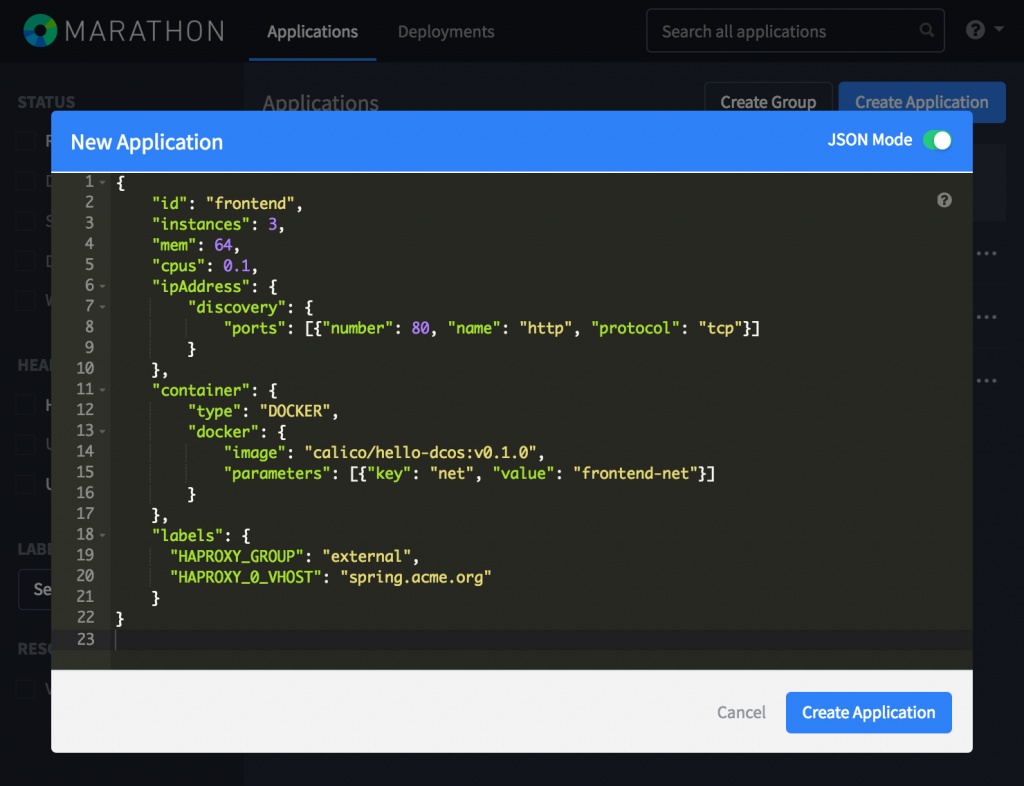Click the cpus value 0.1
Image resolution: width=1024 pixels, height=786 pixels.
(x=236, y=266)
